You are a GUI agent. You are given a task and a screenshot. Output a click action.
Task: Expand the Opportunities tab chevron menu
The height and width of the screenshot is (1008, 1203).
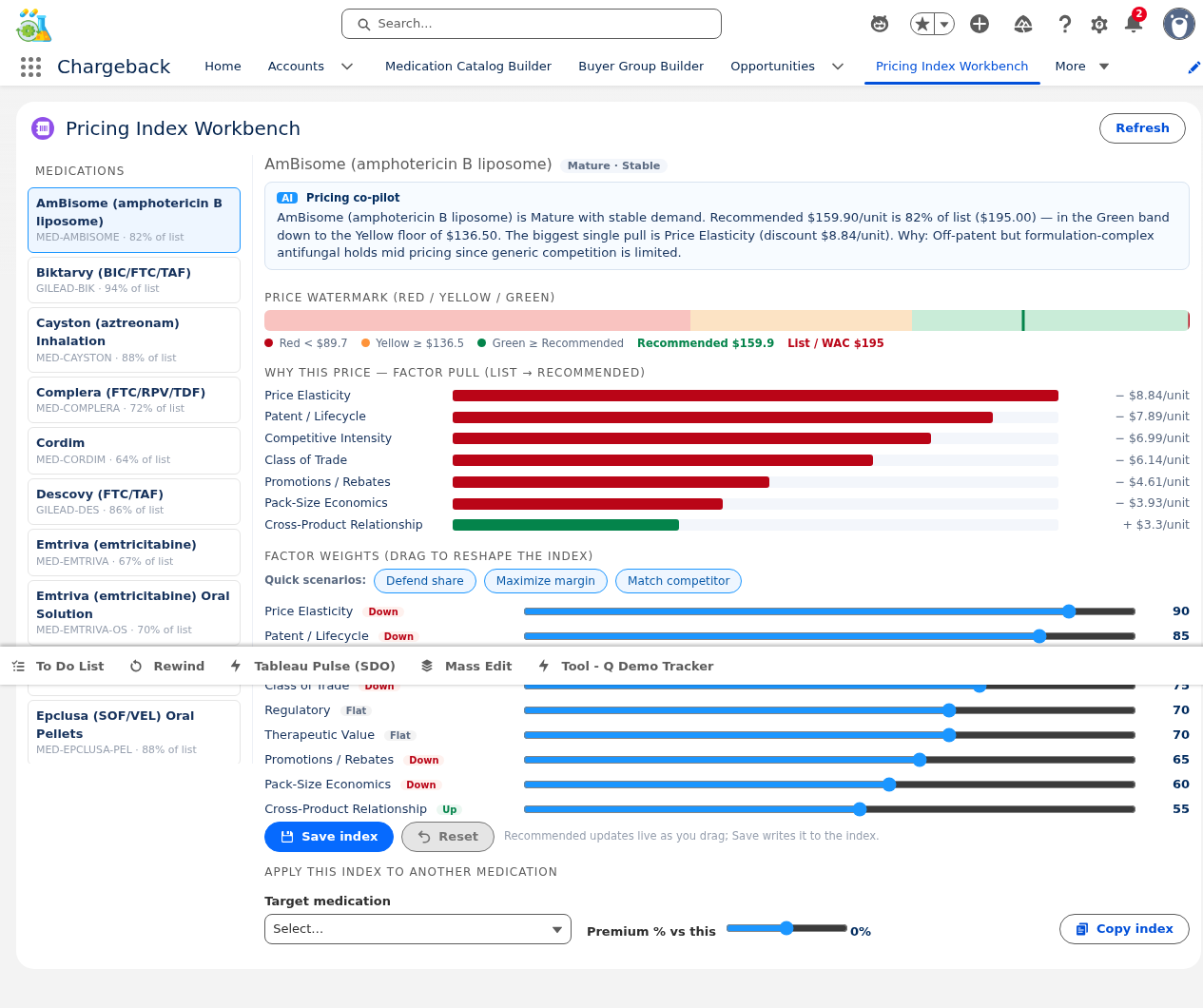838,67
